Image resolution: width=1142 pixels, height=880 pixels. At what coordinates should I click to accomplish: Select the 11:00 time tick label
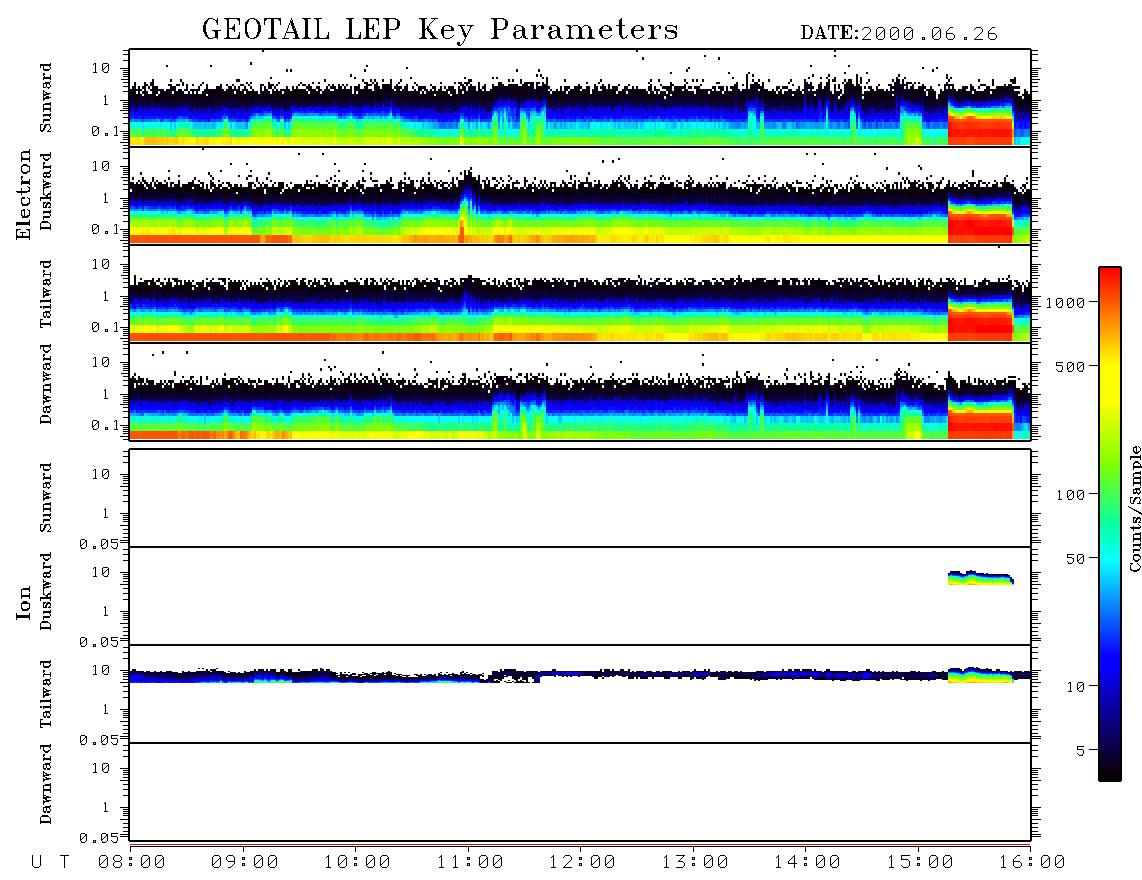coord(470,863)
